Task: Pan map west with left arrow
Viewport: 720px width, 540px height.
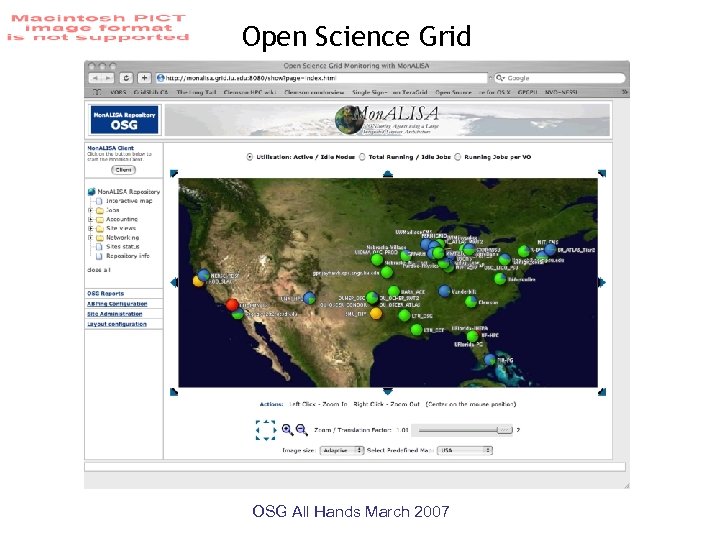Action: (x=174, y=282)
